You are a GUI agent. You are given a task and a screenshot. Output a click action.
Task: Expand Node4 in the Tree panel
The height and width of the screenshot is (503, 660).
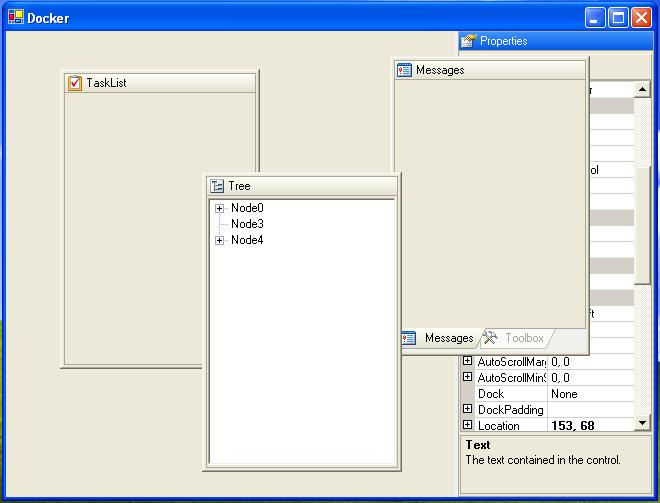pos(219,240)
